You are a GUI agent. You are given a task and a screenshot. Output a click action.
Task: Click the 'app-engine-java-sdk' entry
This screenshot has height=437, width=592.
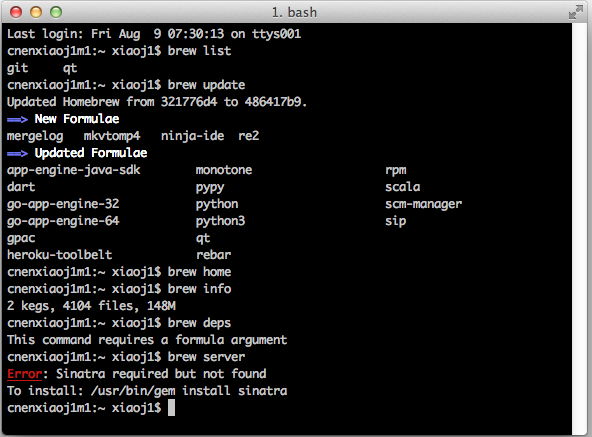coord(74,170)
